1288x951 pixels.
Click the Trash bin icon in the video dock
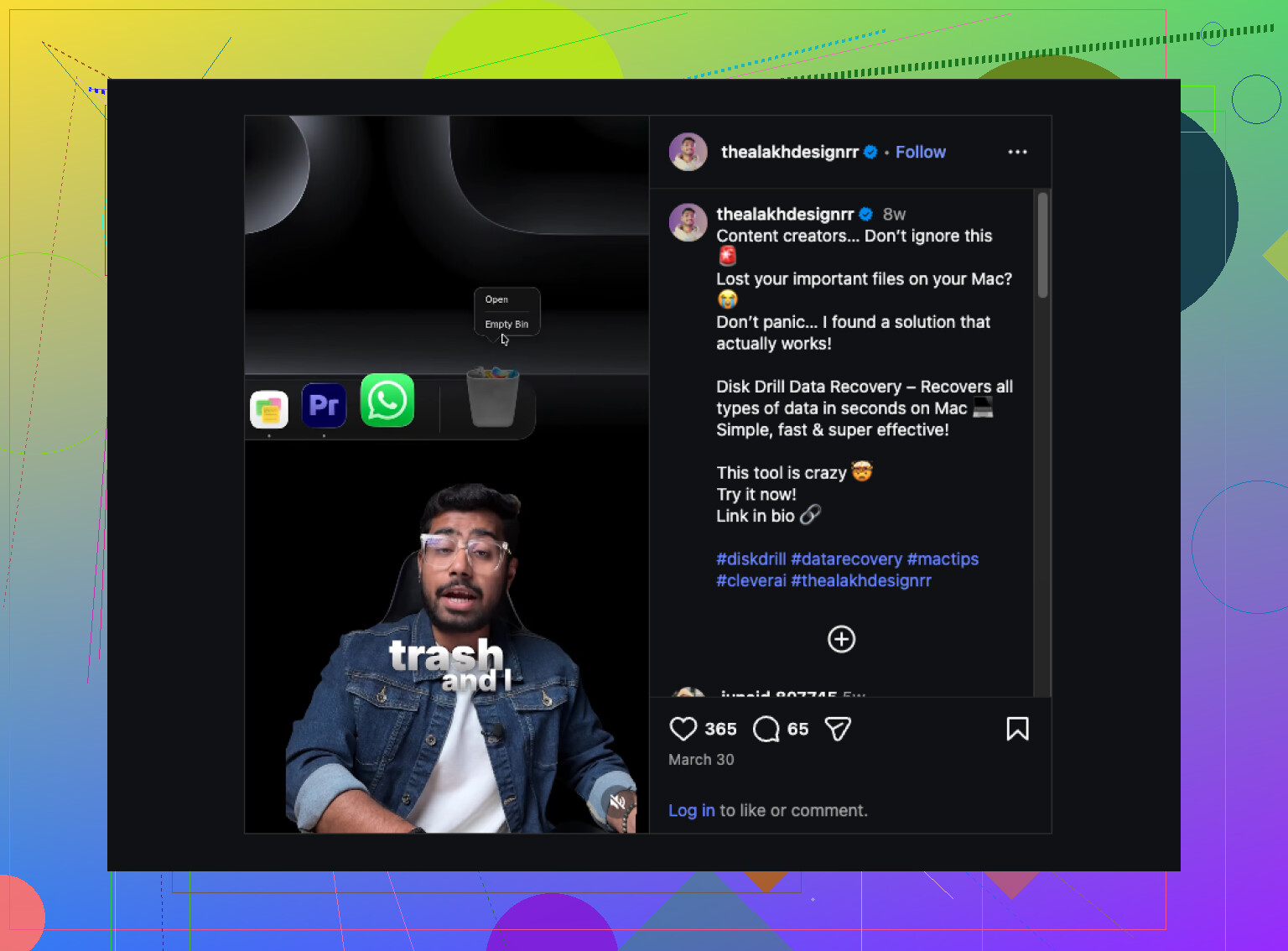[x=492, y=397]
